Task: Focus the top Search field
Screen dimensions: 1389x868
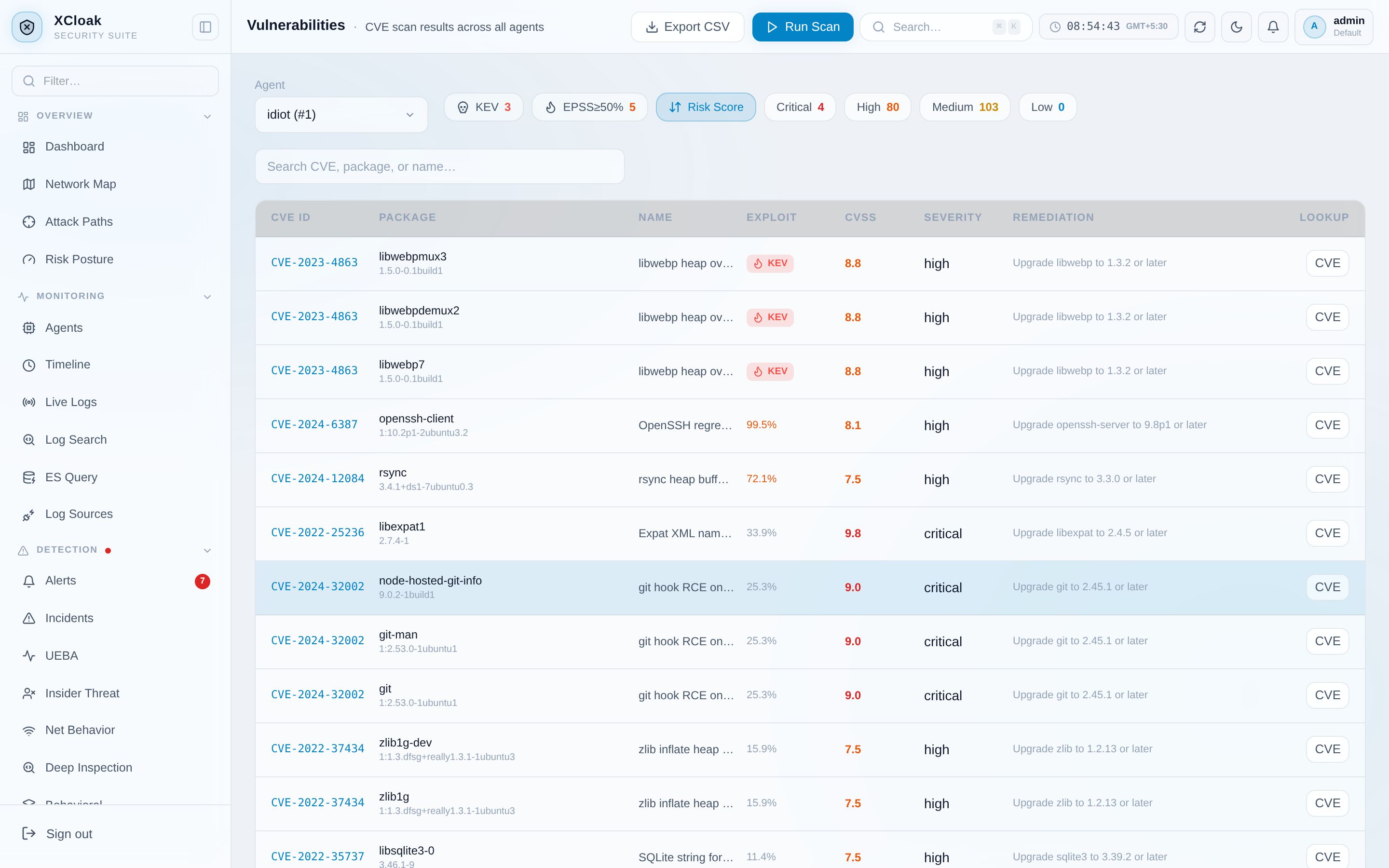Action: [x=946, y=27]
